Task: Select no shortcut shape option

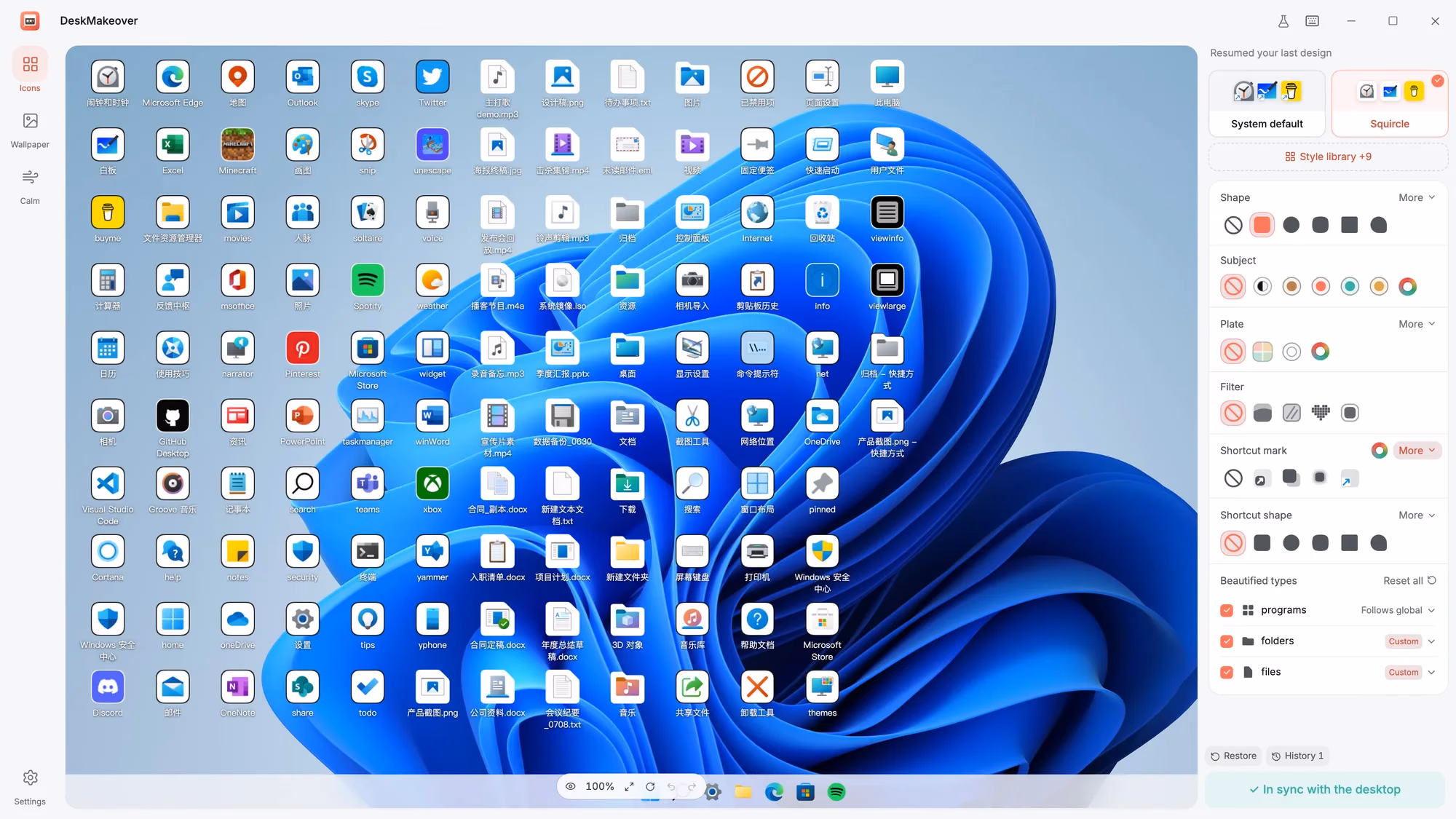Action: click(x=1233, y=543)
